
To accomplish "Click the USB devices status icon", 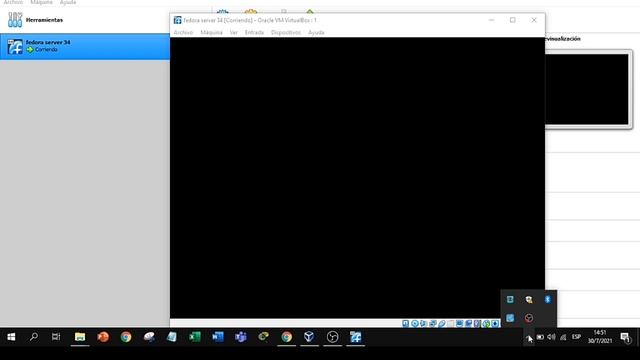I will point(442,324).
